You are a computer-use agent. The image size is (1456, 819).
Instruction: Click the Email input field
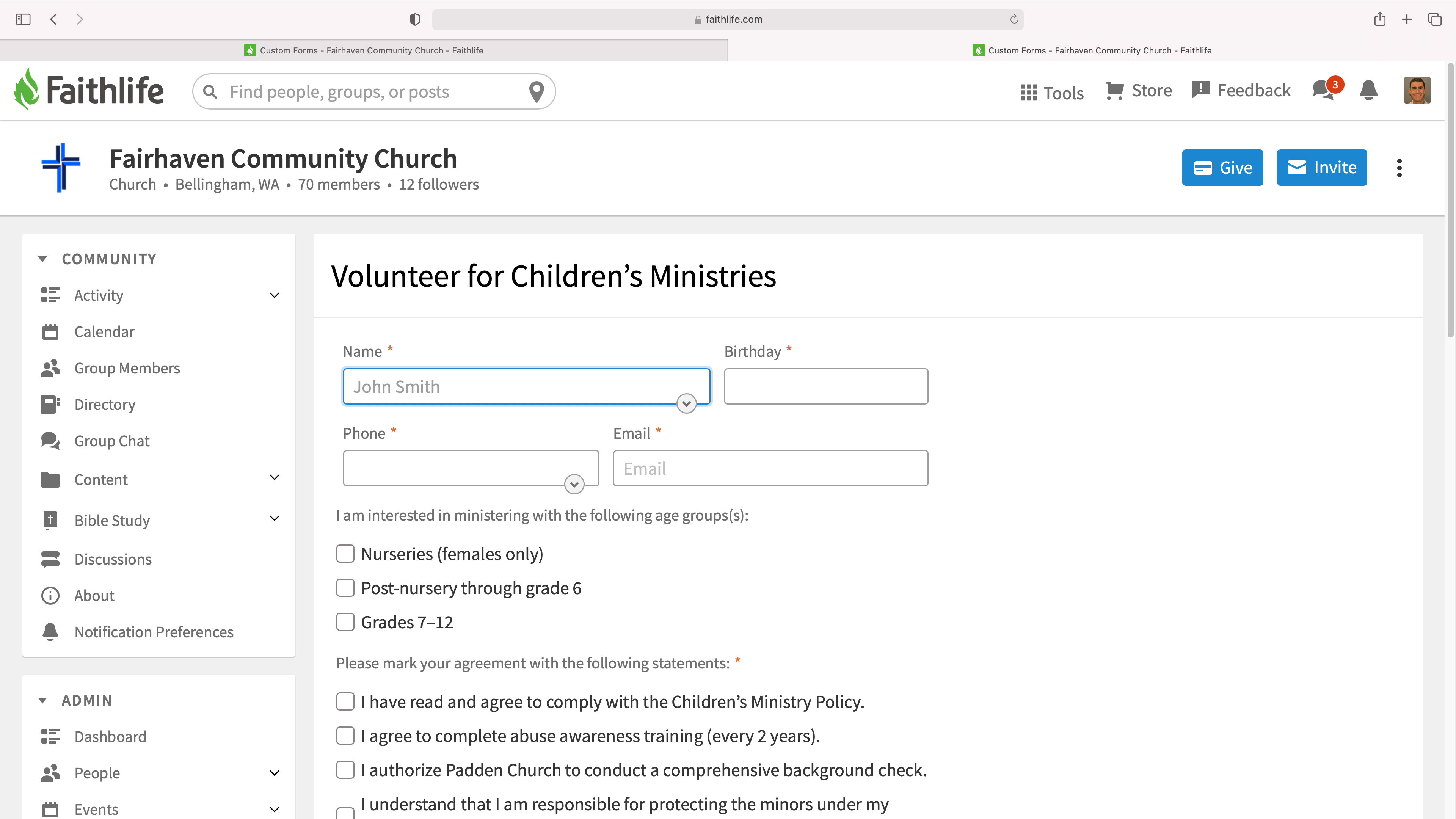click(770, 468)
